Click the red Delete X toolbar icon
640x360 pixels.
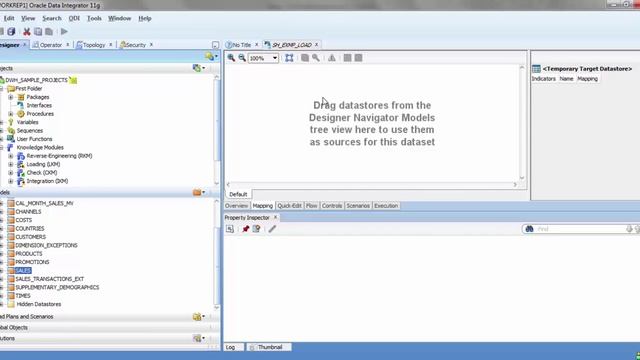pos(27,31)
